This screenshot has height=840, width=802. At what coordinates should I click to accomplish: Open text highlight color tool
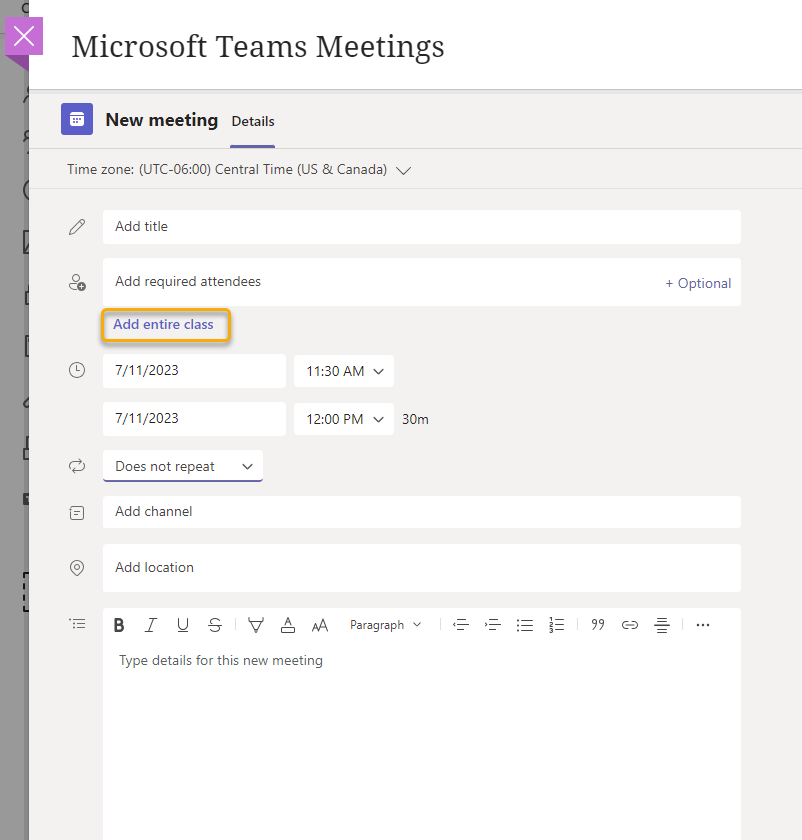pyautogui.click(x=256, y=625)
